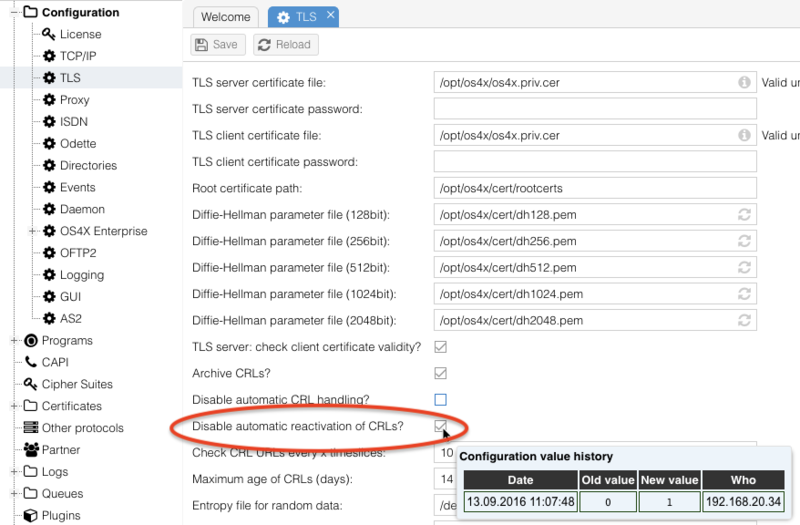
Task: Click the Root certificate path field
Action: pos(595,188)
